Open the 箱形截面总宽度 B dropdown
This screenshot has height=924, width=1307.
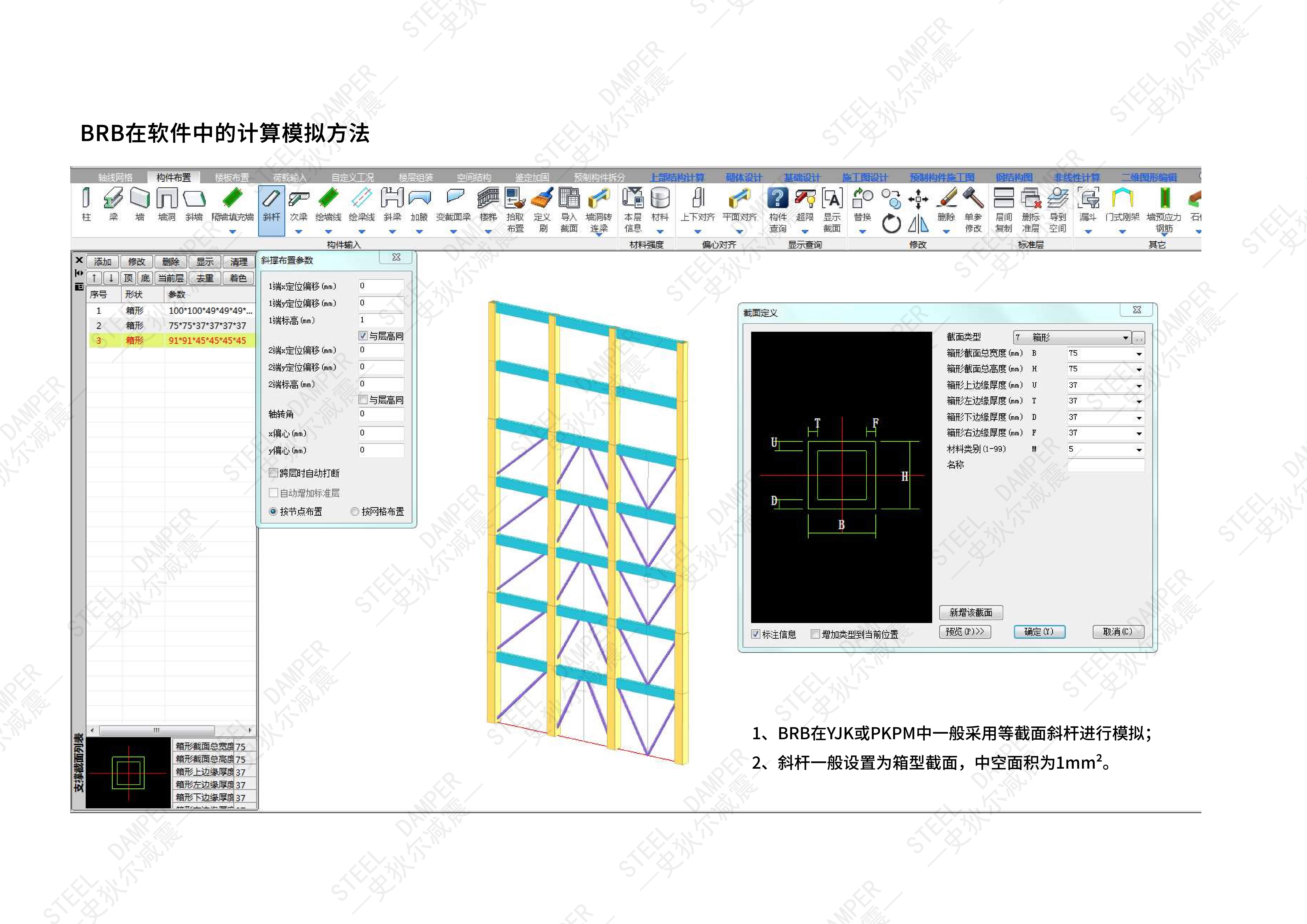1139,354
